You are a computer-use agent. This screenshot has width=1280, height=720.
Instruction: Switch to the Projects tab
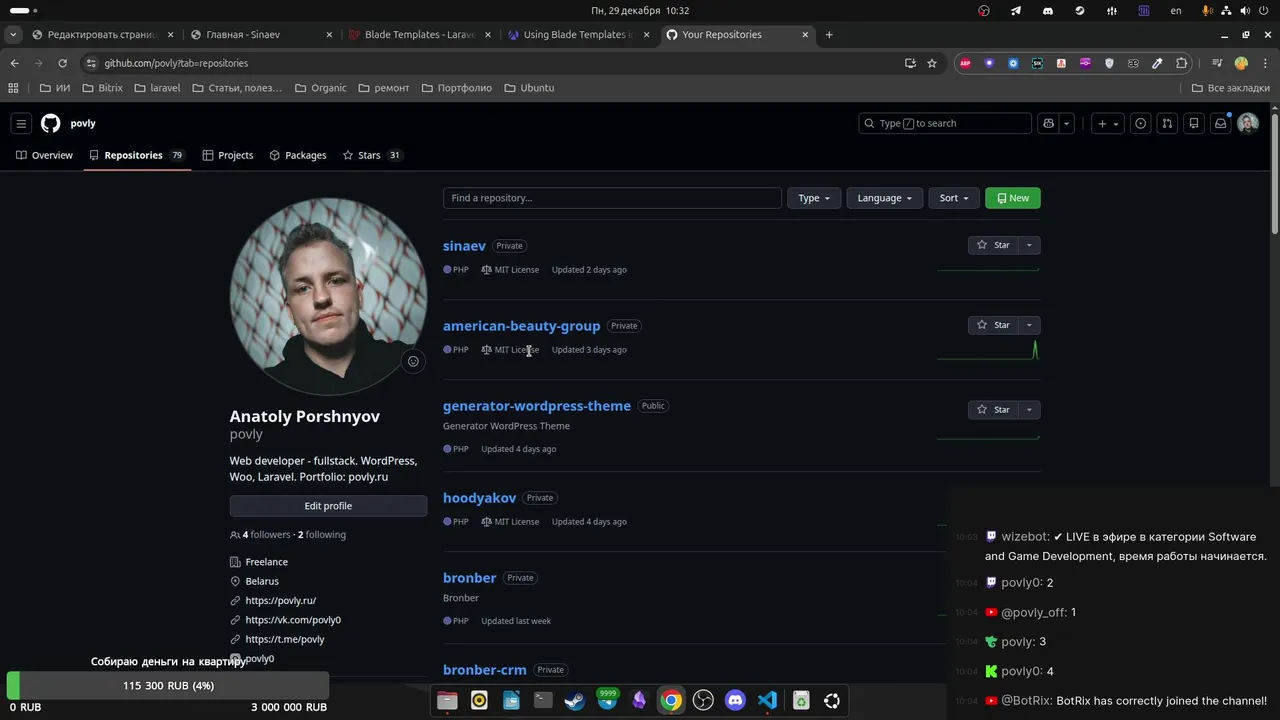tap(228, 155)
